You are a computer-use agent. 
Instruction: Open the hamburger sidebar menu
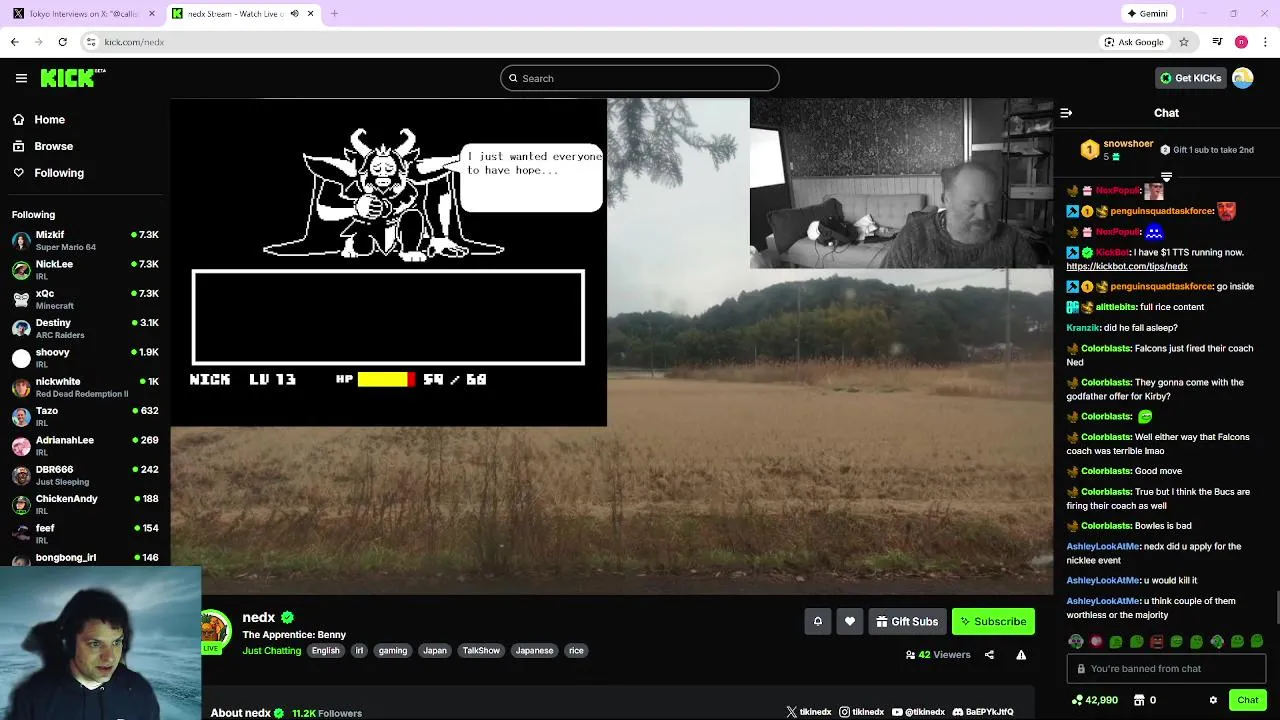pyautogui.click(x=21, y=78)
